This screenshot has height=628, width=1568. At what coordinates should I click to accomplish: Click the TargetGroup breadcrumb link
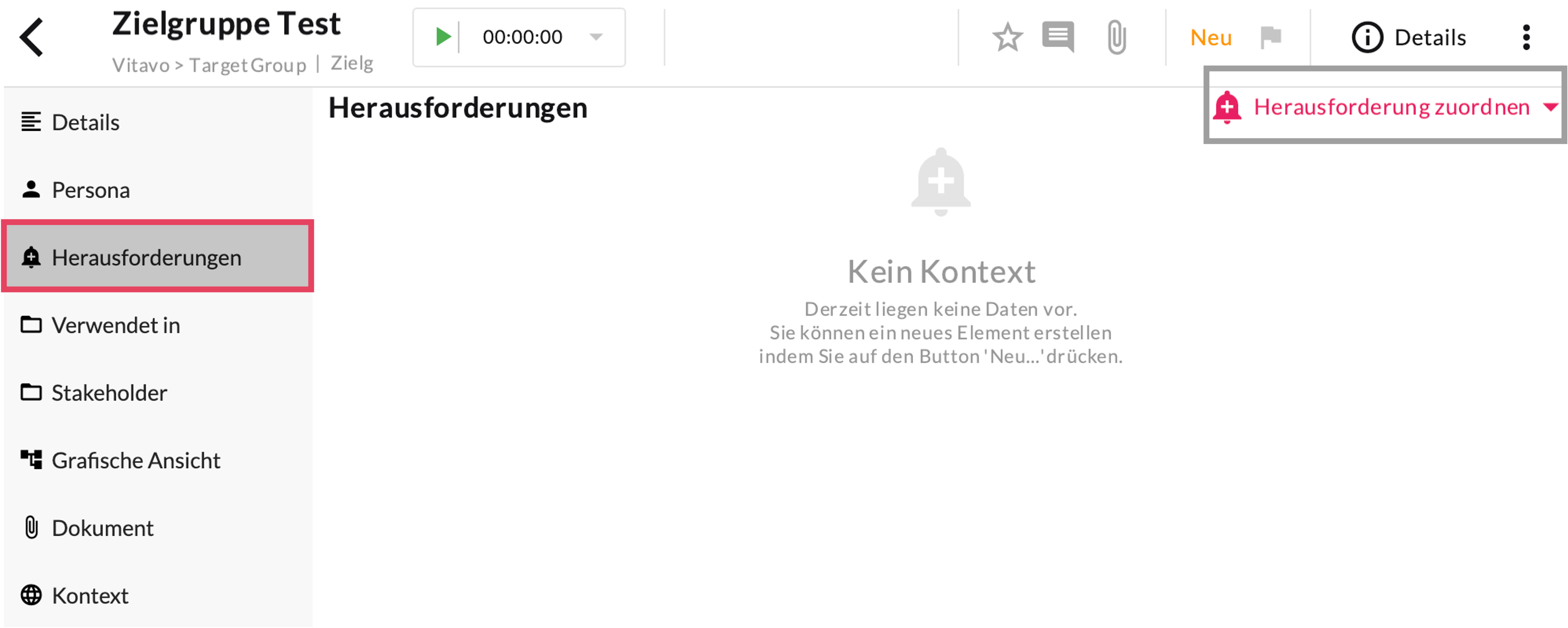pos(247,65)
